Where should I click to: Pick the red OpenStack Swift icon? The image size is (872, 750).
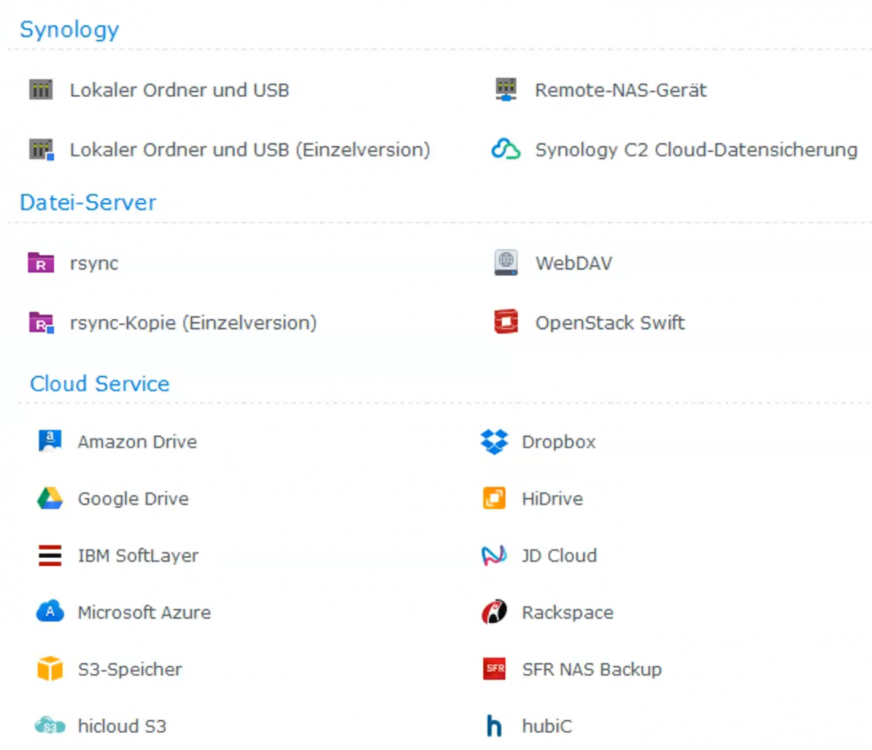coord(506,322)
